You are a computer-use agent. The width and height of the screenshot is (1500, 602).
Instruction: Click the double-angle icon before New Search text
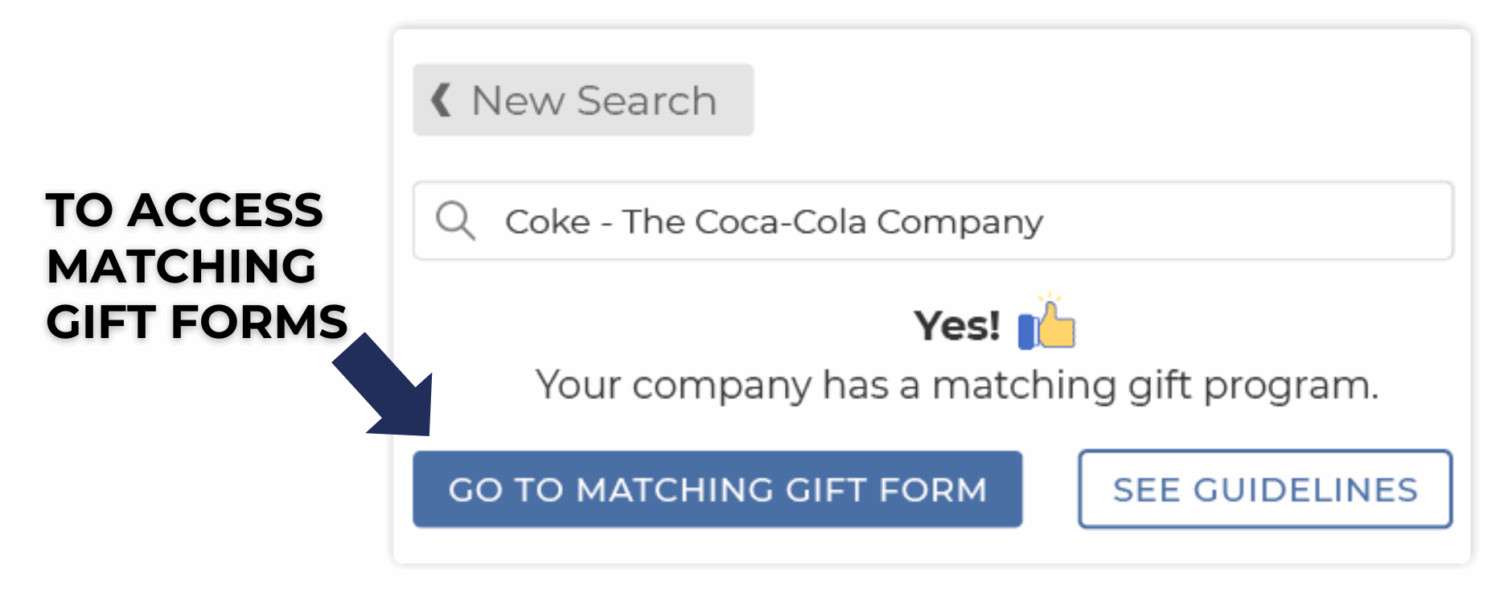coord(441,100)
